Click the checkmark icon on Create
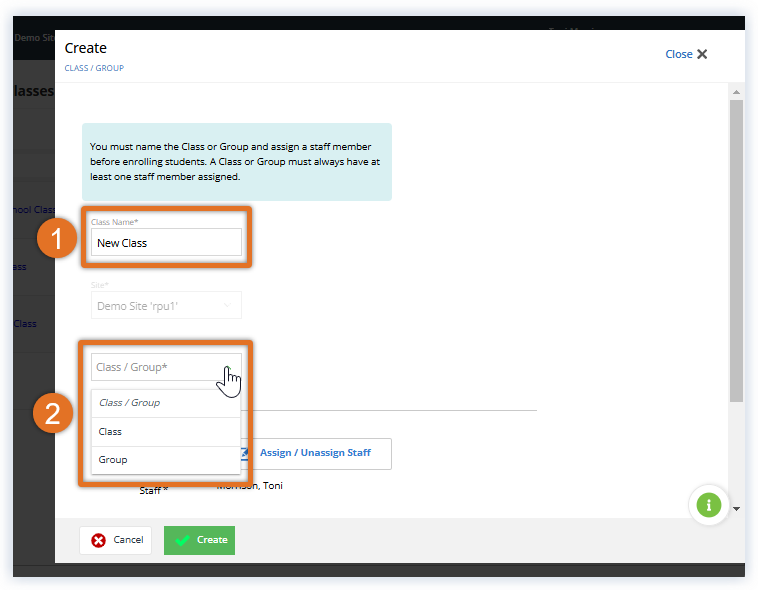The width and height of the screenshot is (758, 590). tap(182, 540)
